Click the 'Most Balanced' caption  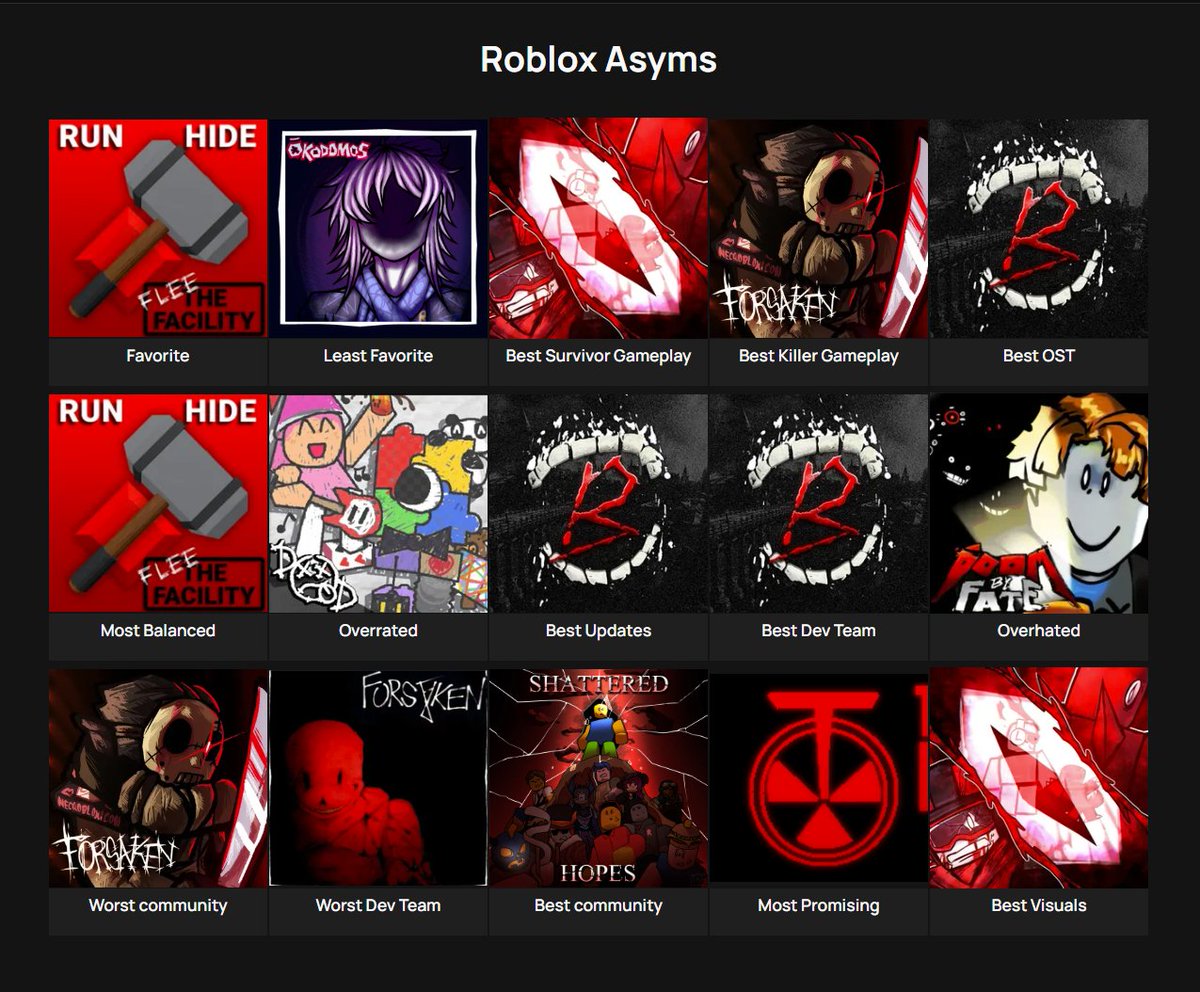coord(158,631)
